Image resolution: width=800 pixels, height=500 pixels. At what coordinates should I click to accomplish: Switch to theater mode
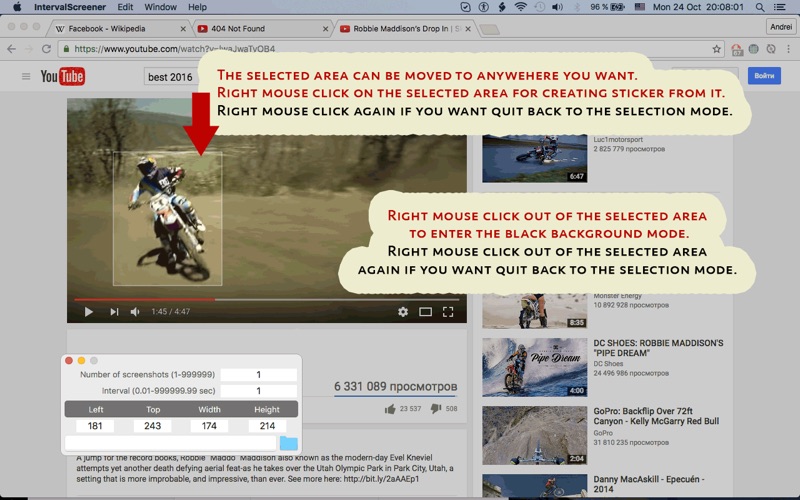426,312
